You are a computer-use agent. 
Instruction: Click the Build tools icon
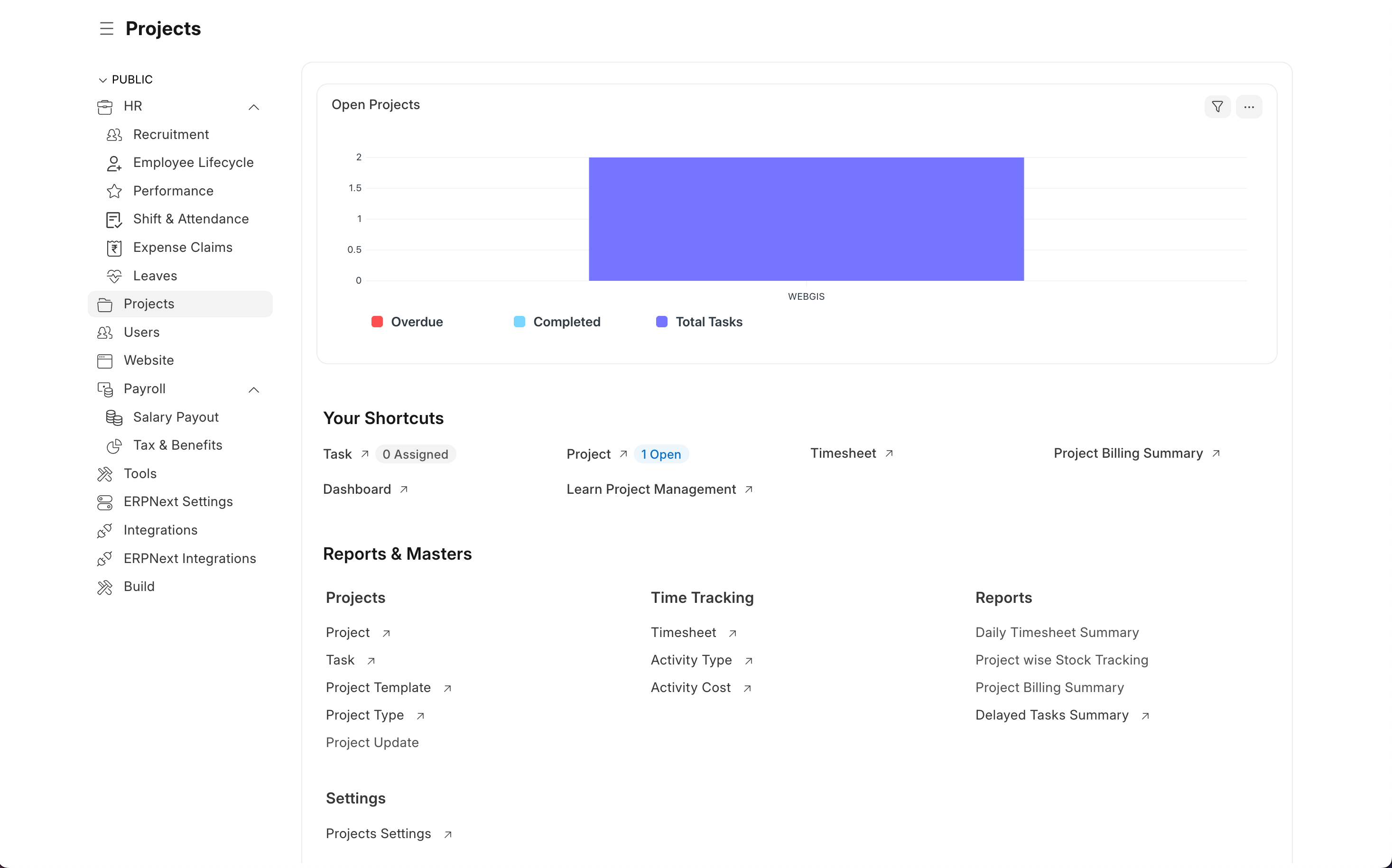click(x=105, y=587)
